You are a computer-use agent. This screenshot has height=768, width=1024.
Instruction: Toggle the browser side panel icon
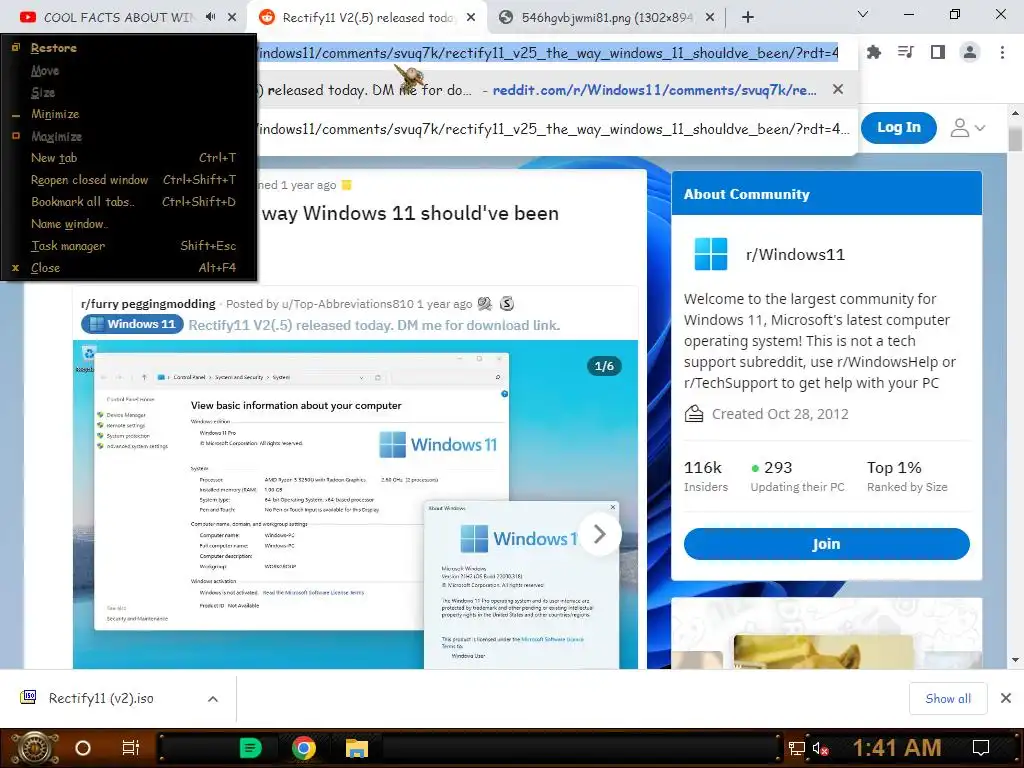938,52
